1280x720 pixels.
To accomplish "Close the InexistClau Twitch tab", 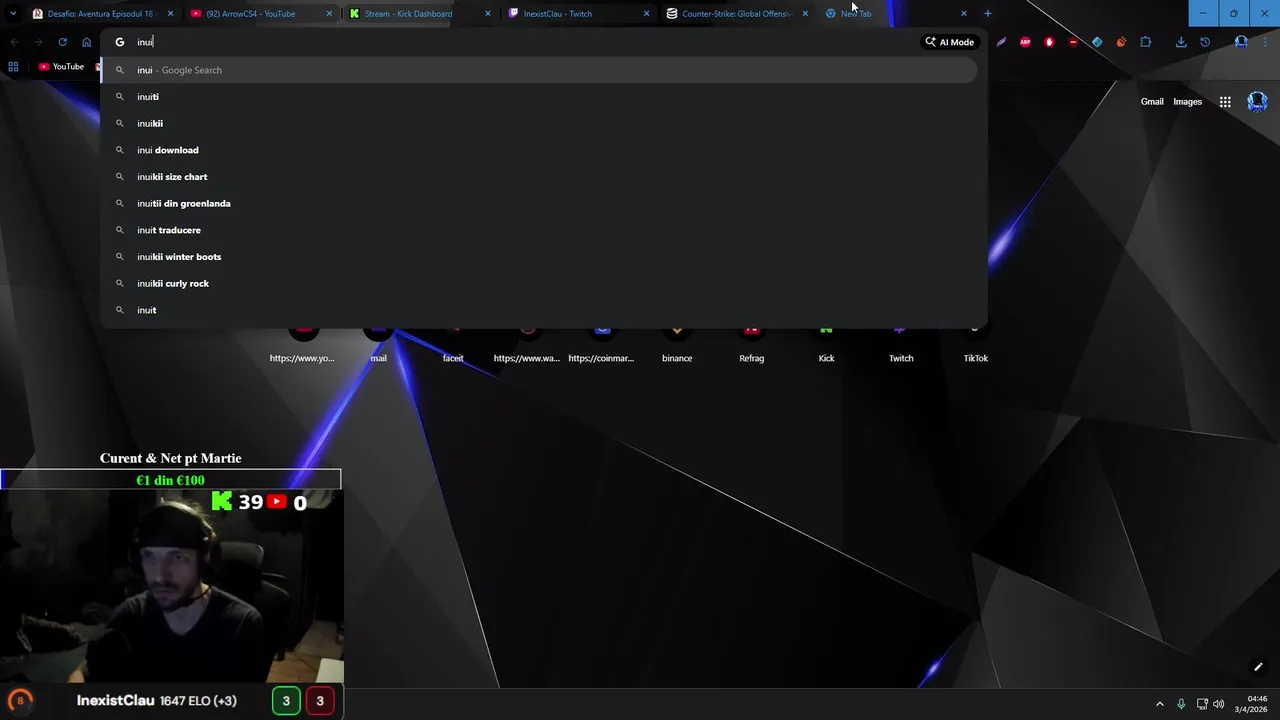I will pos(646,14).
